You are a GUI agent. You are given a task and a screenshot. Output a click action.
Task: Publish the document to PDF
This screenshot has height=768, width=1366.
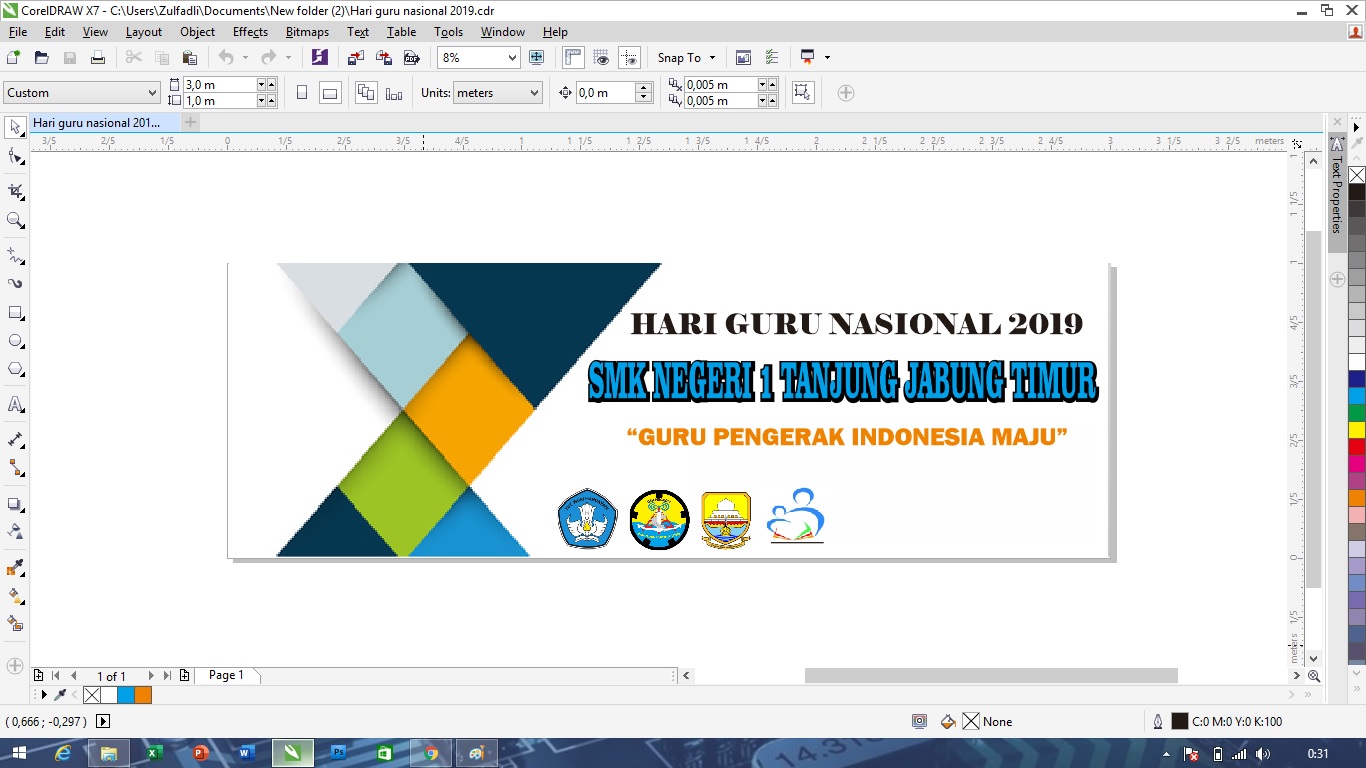411,58
